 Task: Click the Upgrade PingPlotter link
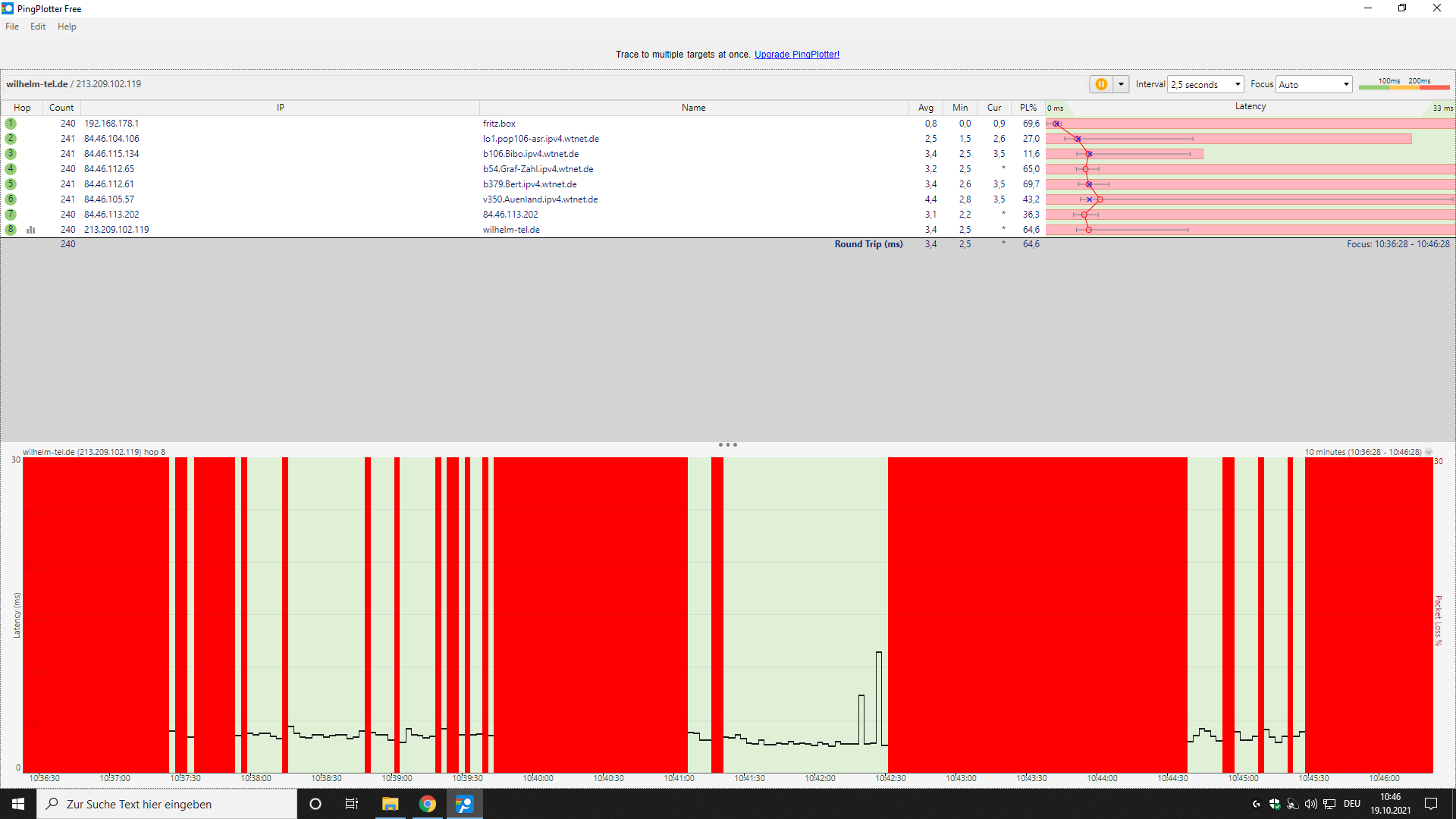click(796, 55)
